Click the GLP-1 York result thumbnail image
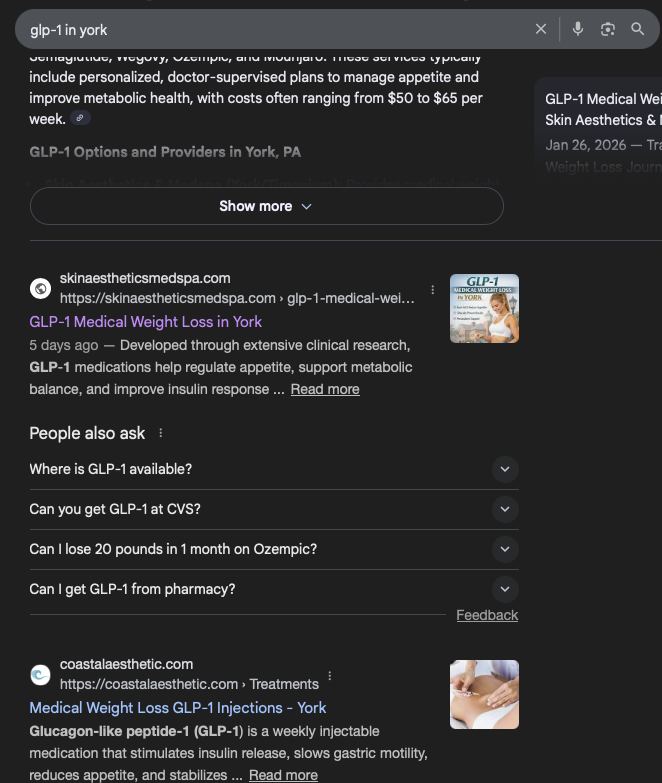The image size is (662, 783). (484, 308)
